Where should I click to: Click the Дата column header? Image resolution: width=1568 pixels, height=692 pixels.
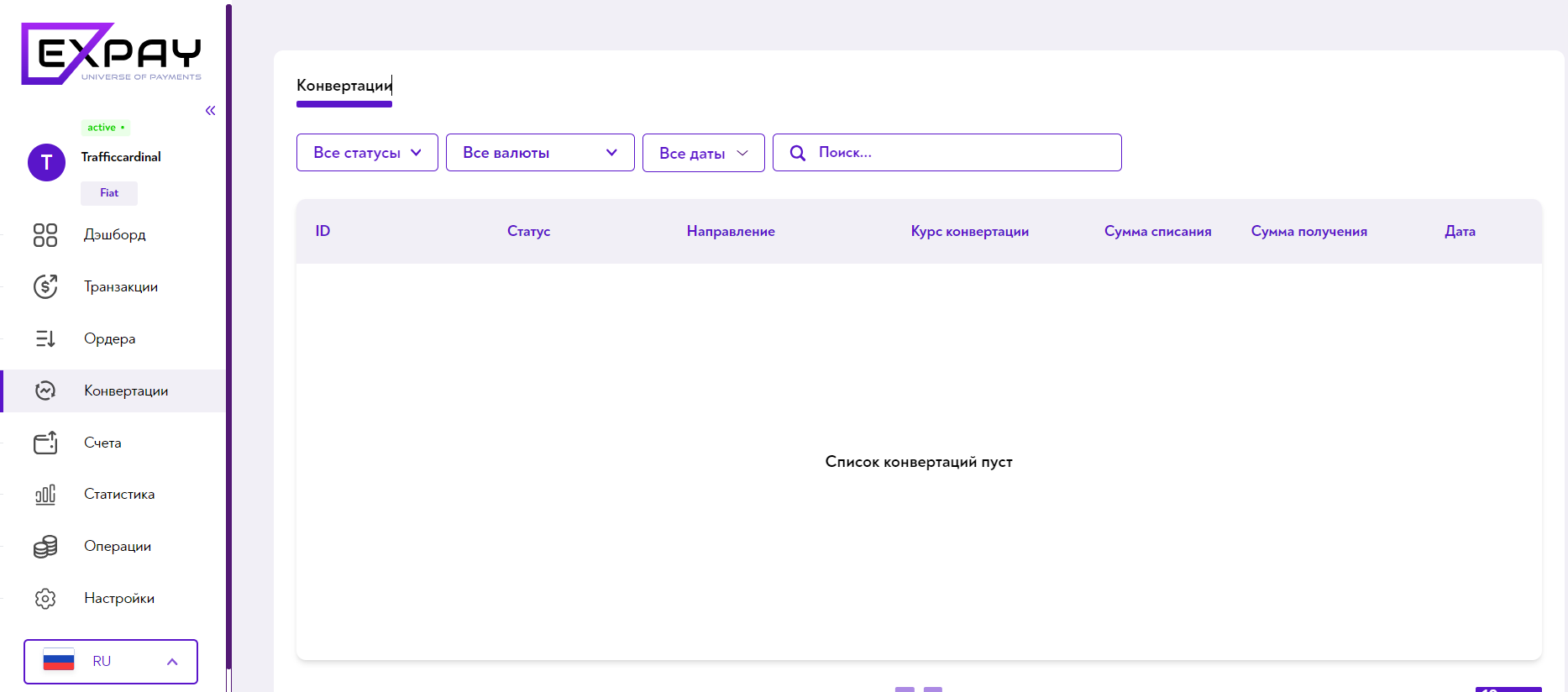pos(1460,231)
